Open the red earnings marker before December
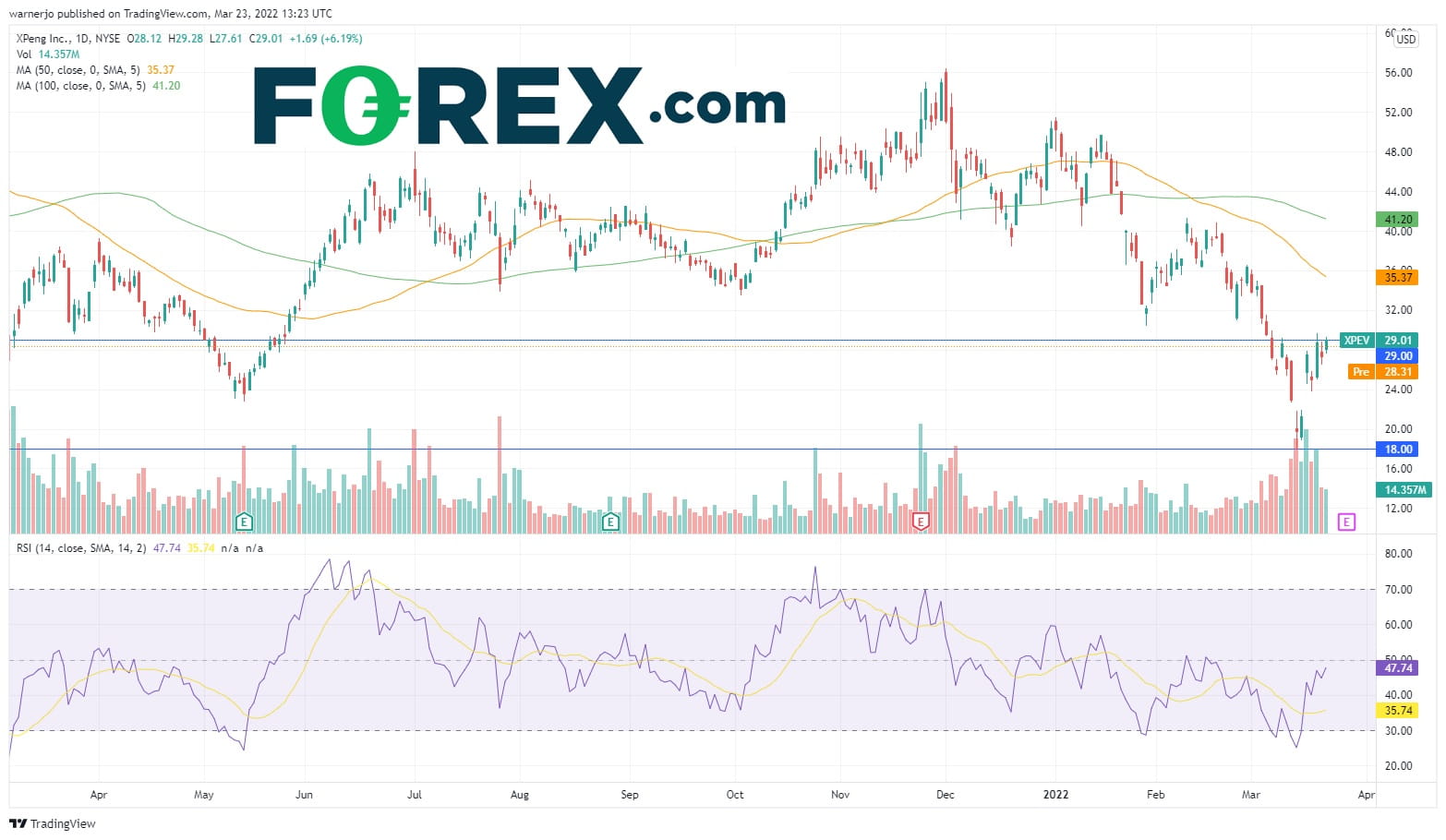Screen dimensions: 1446x840 (920, 522)
